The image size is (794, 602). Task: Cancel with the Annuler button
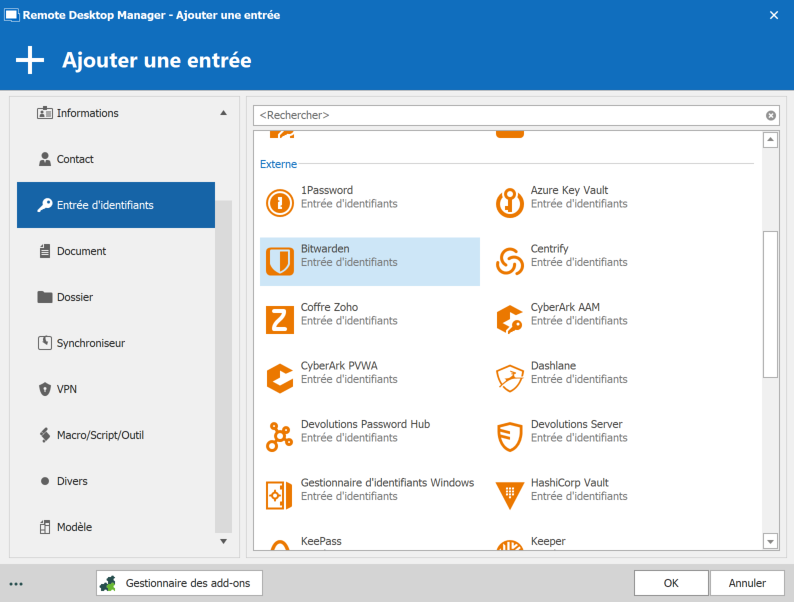pyautogui.click(x=747, y=583)
